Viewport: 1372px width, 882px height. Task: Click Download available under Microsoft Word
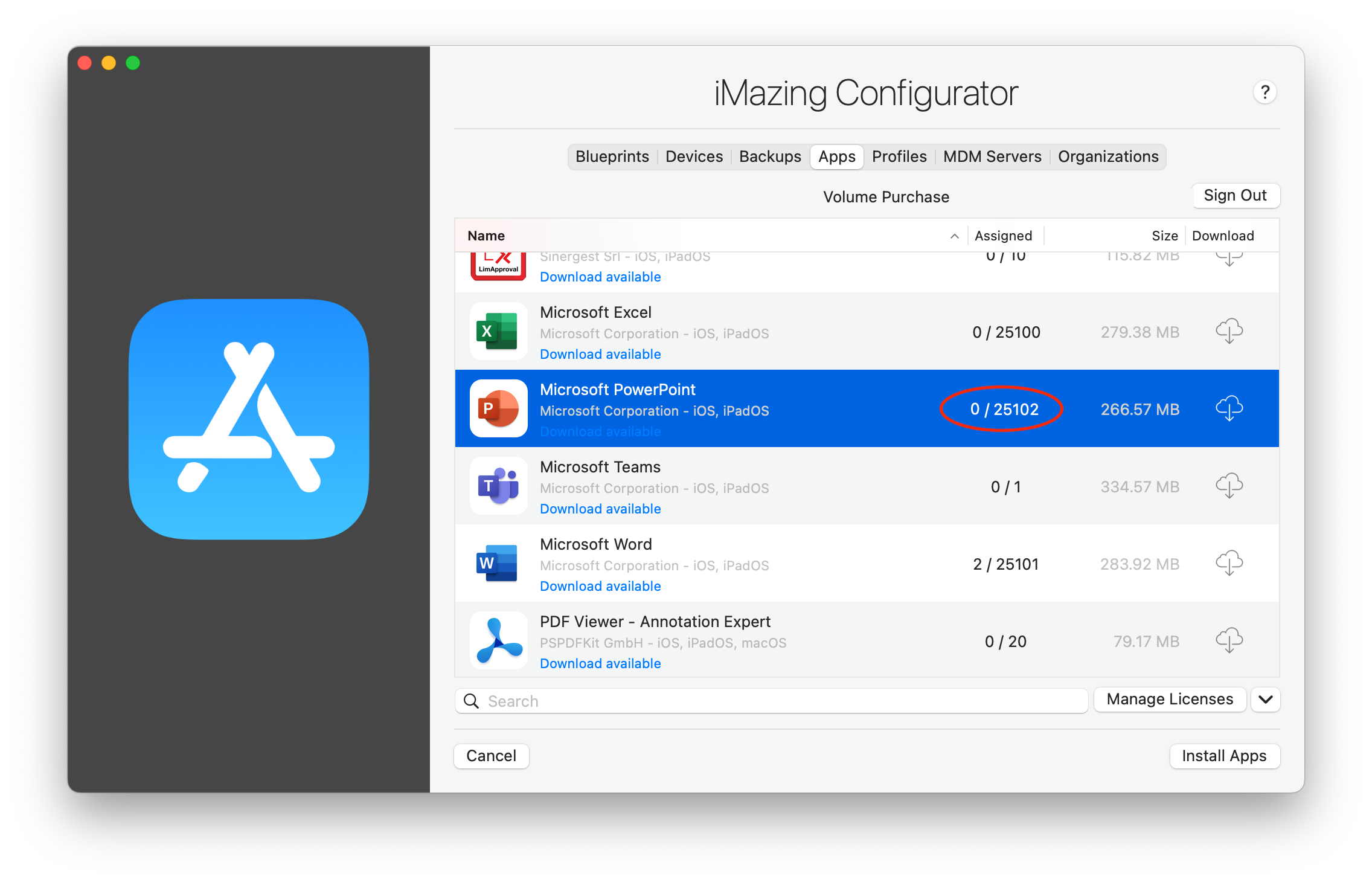coord(600,586)
